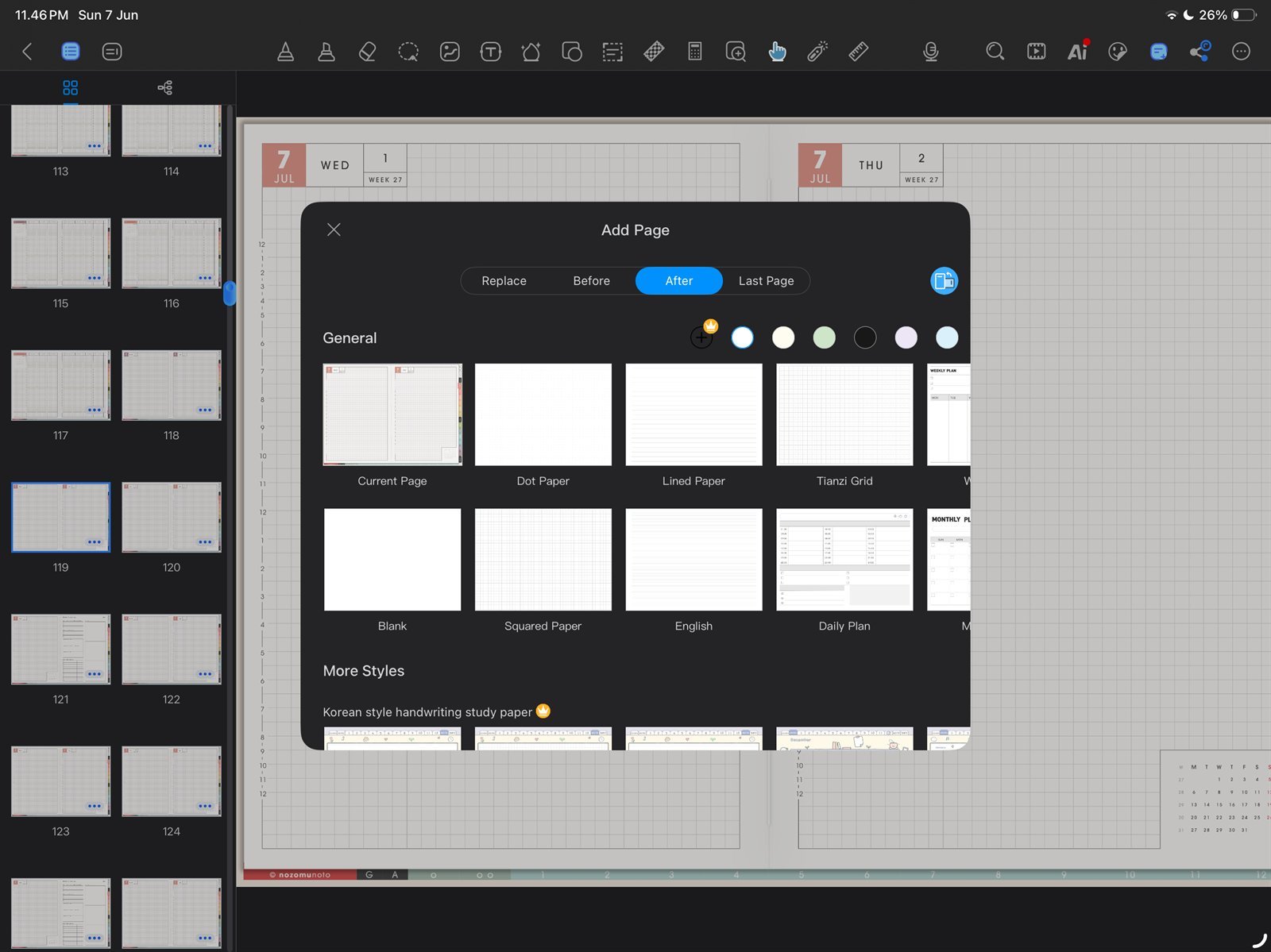This screenshot has height=952, width=1271.
Task: Choose the Last Page insert option
Action: click(x=767, y=281)
